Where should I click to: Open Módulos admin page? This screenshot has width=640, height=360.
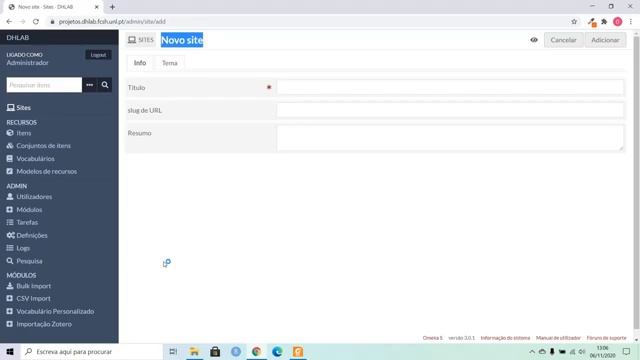[24, 209]
